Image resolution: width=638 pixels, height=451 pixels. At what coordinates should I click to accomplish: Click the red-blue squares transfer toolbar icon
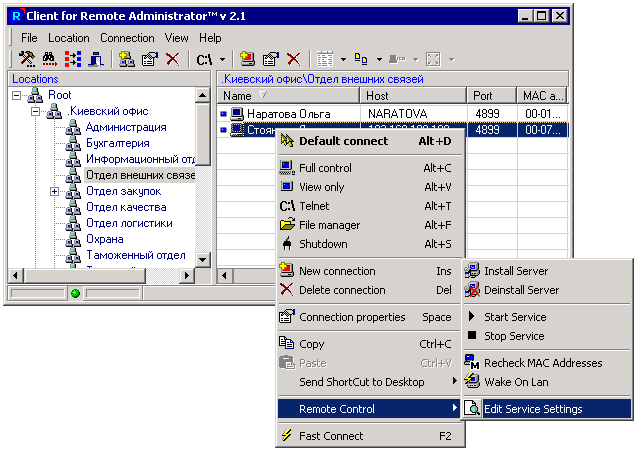pyautogui.click(x=73, y=59)
